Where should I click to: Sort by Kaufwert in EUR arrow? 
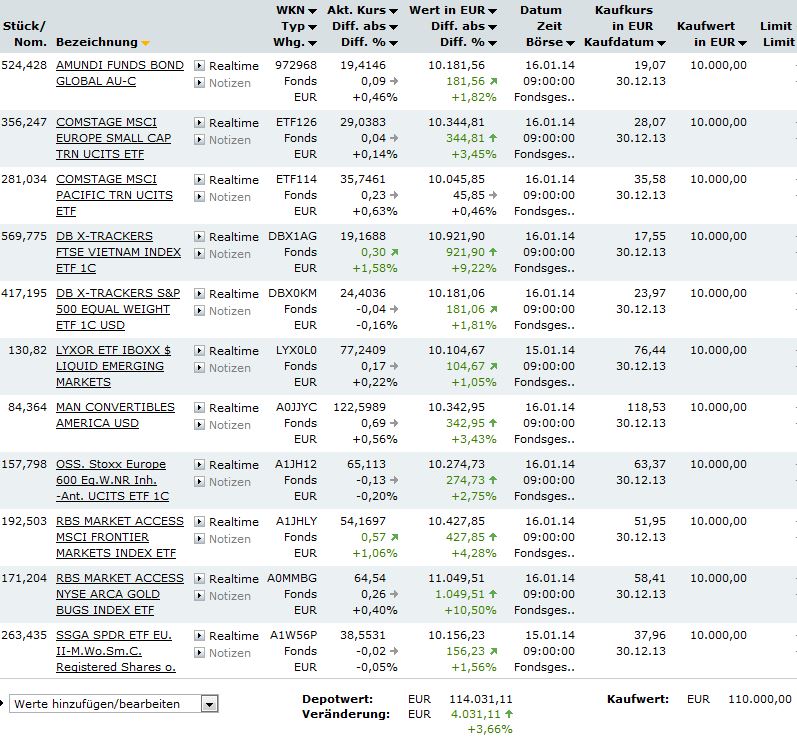point(742,43)
